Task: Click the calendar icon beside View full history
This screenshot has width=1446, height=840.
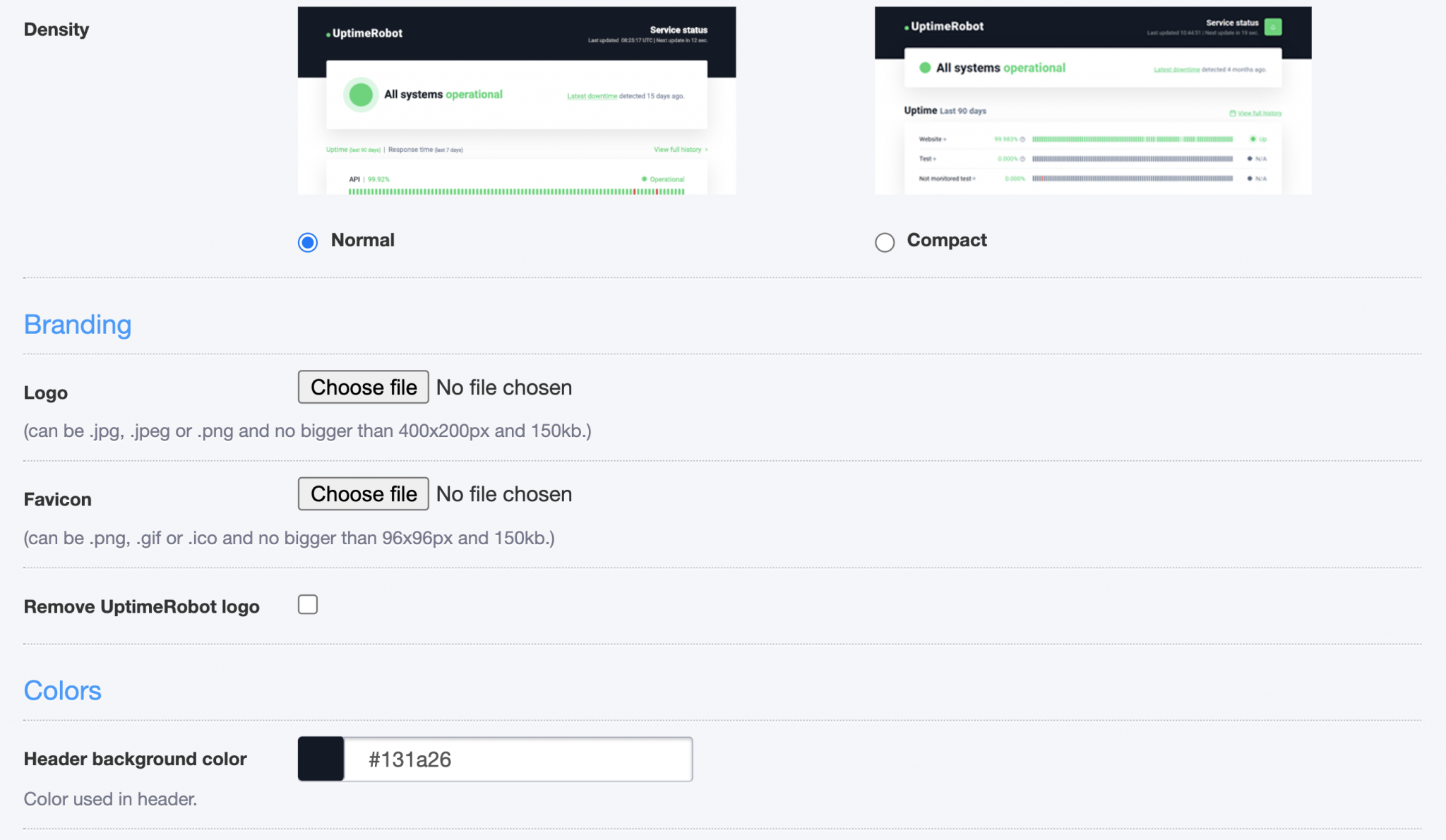Action: 1233,113
